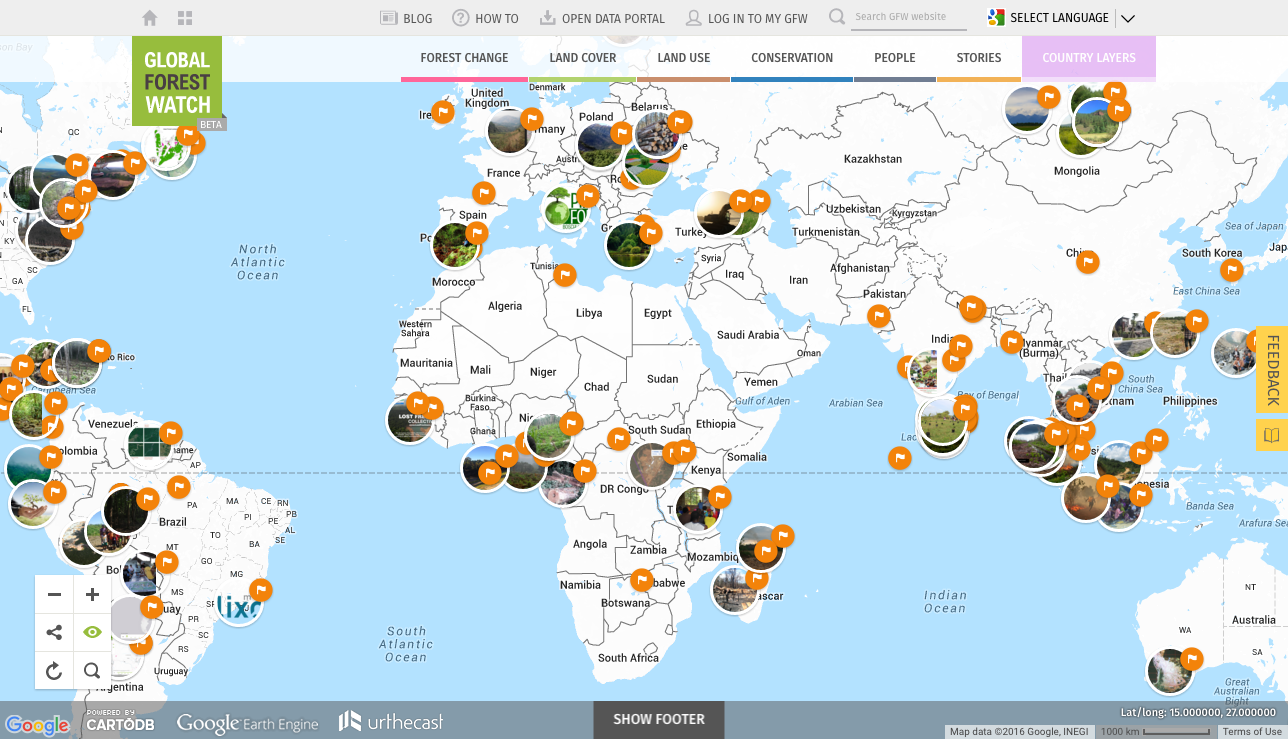
Task: Open the HOW TO help link
Action: click(x=485, y=18)
